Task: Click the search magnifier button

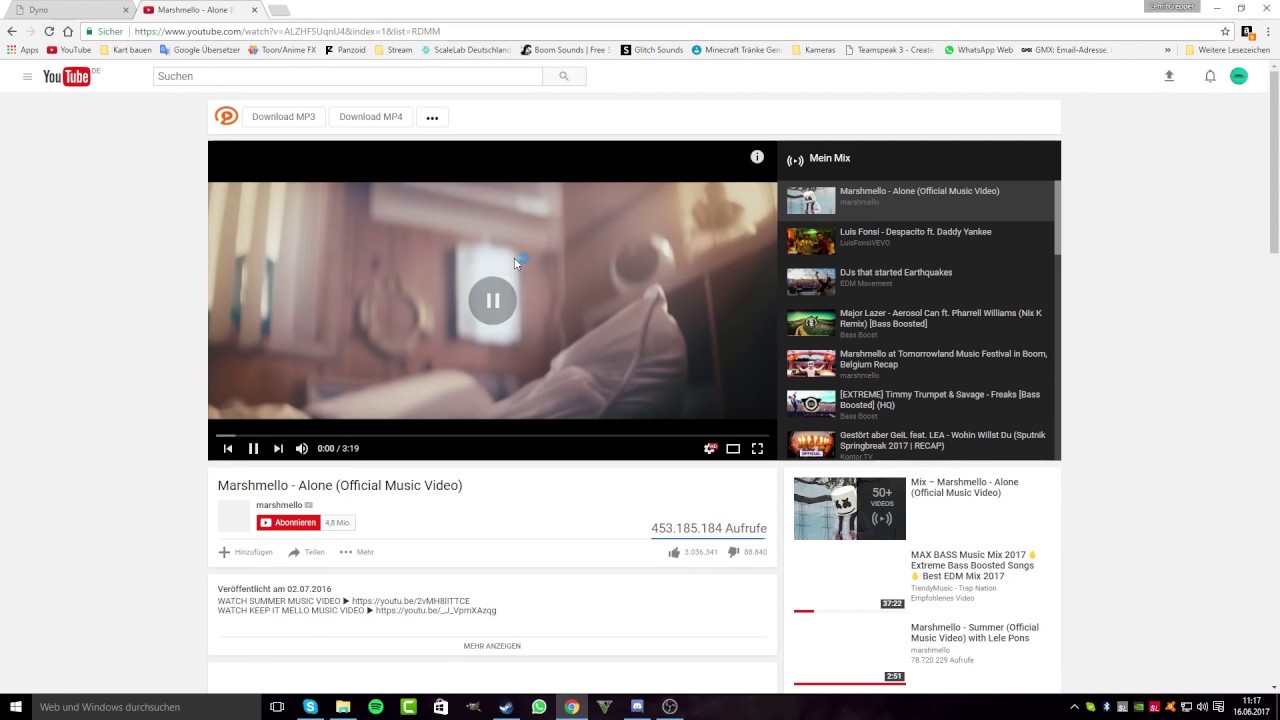Action: tap(564, 76)
